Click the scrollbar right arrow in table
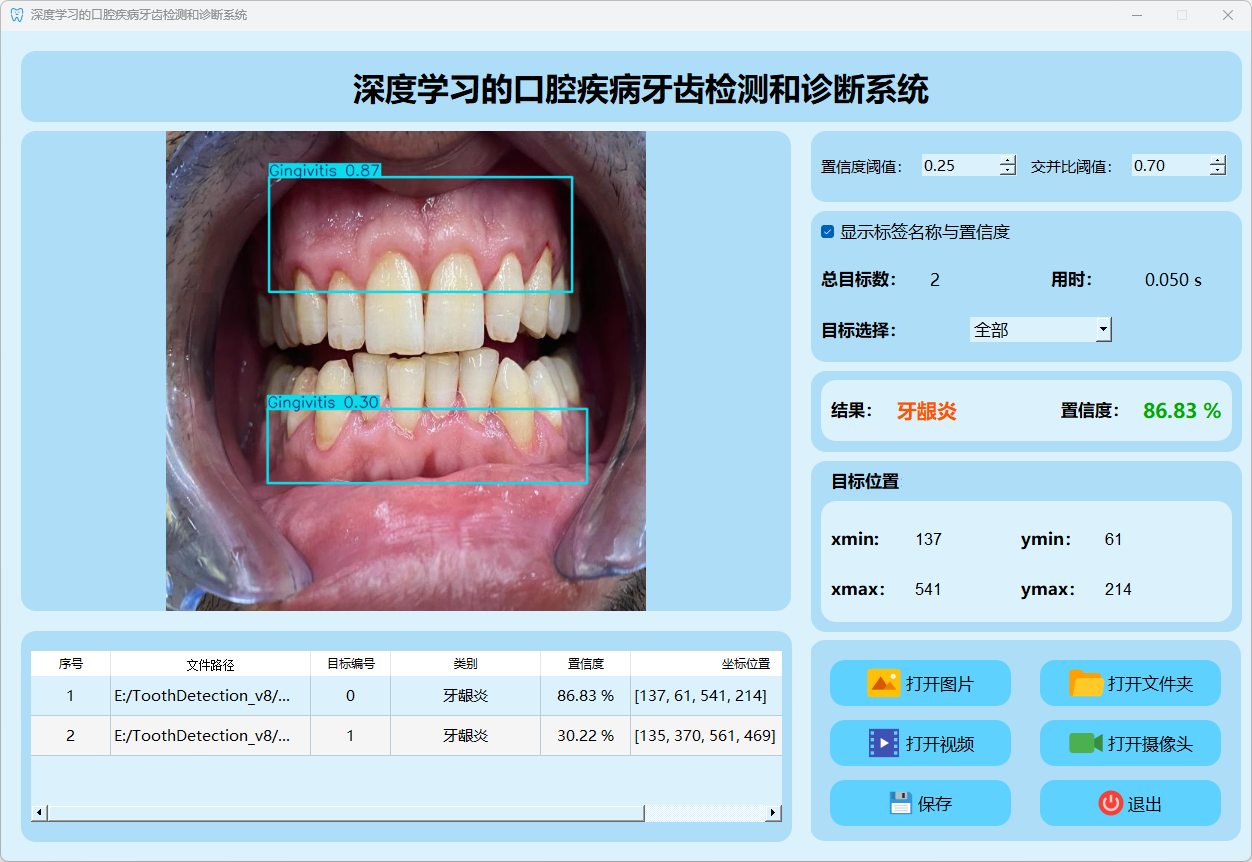The height and width of the screenshot is (862, 1252). (773, 813)
